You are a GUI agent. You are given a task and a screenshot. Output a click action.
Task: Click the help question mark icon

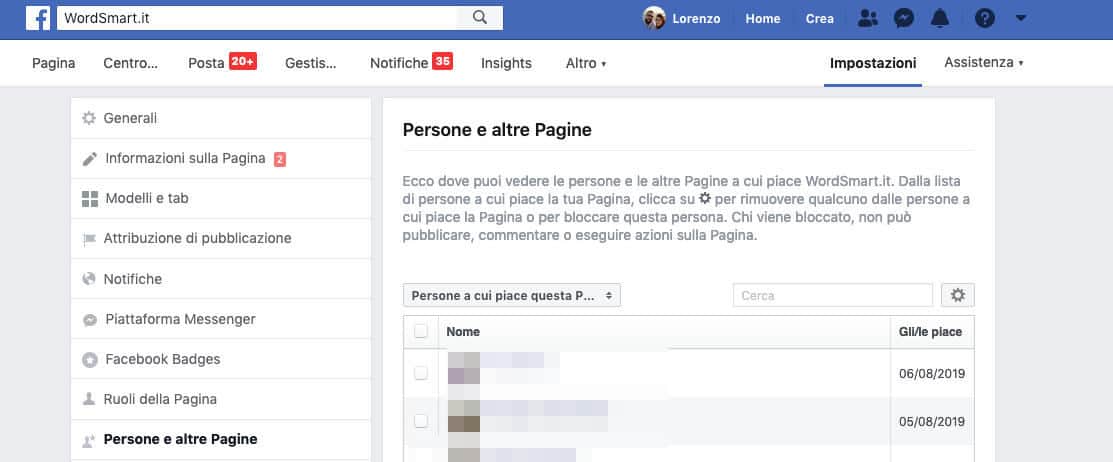click(x=984, y=18)
